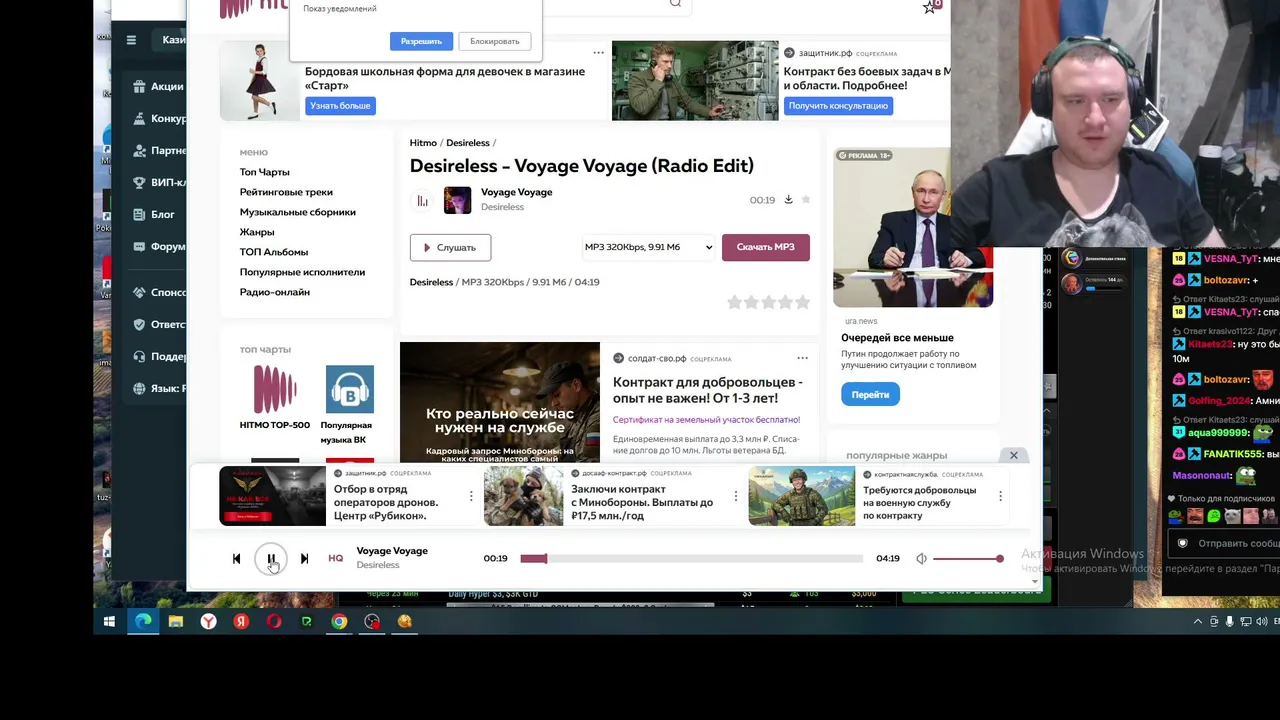Skip to next track in player bar
1280x720 pixels.
(304, 559)
